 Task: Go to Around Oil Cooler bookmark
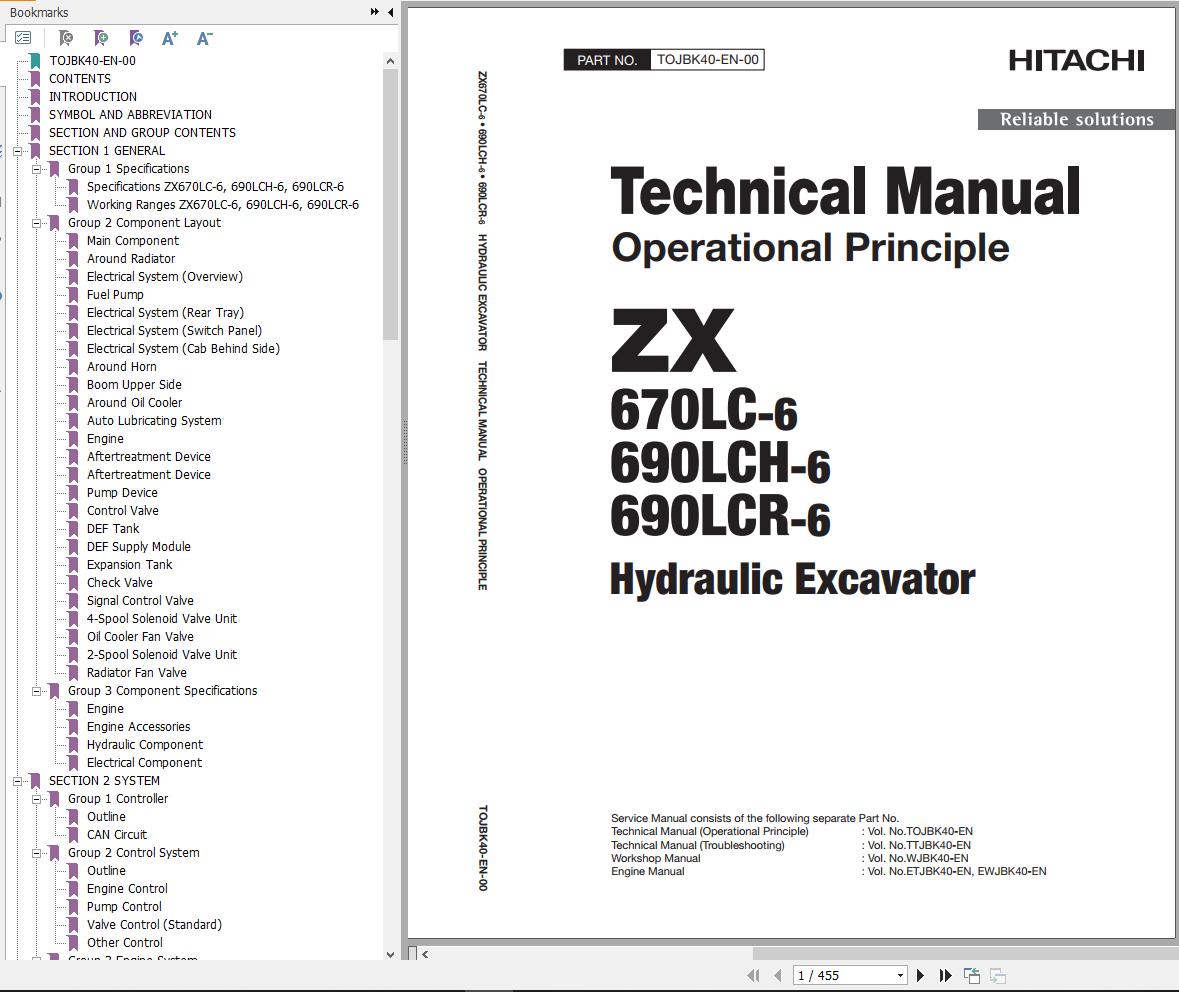click(135, 403)
